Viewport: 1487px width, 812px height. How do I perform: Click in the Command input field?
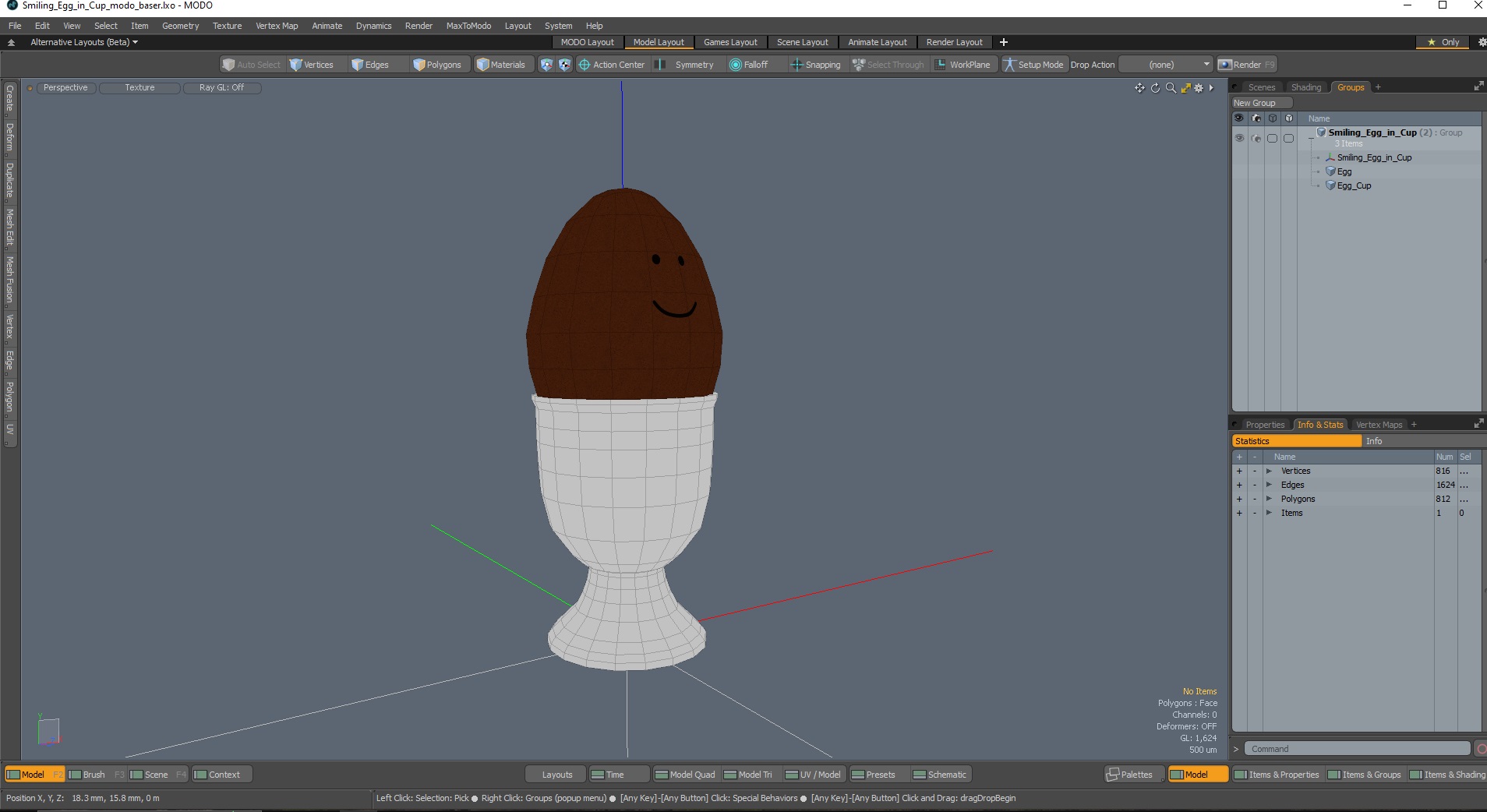[1357, 749]
